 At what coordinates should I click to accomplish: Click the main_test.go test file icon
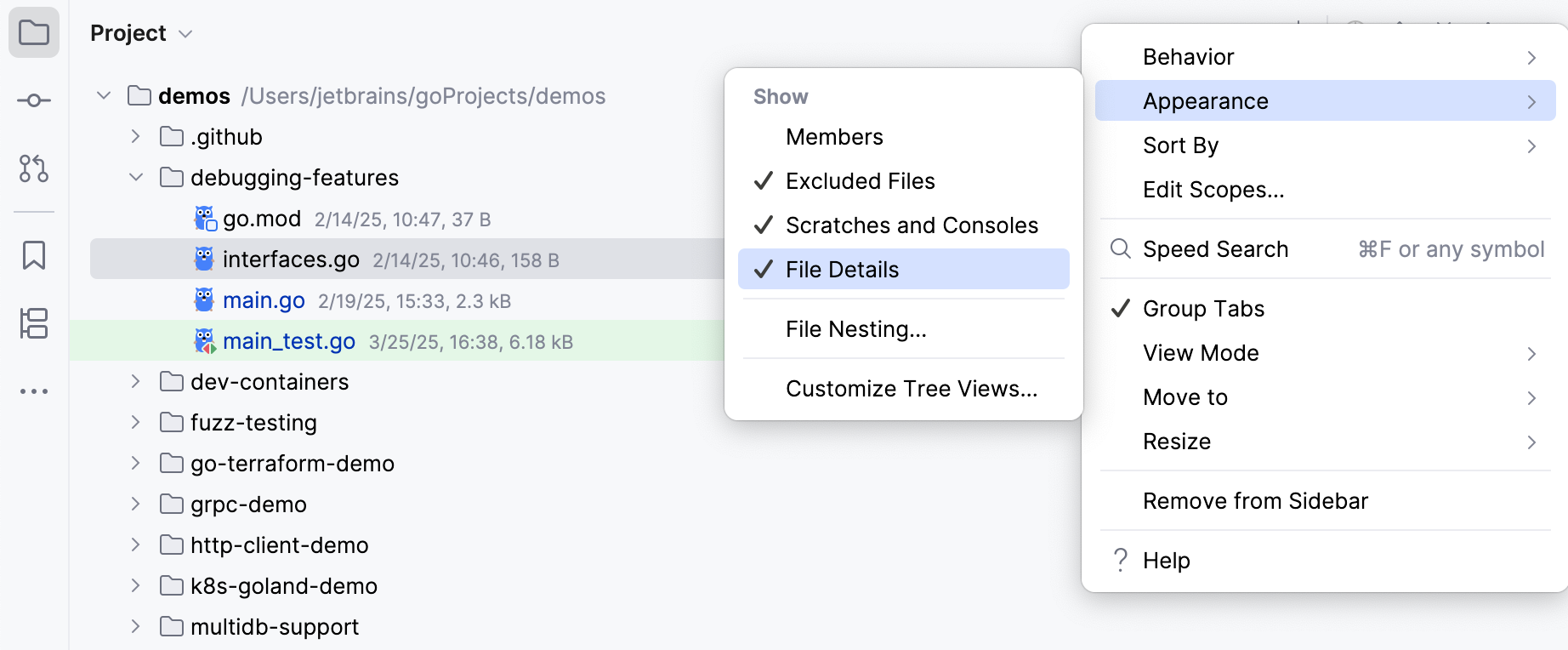tap(205, 341)
